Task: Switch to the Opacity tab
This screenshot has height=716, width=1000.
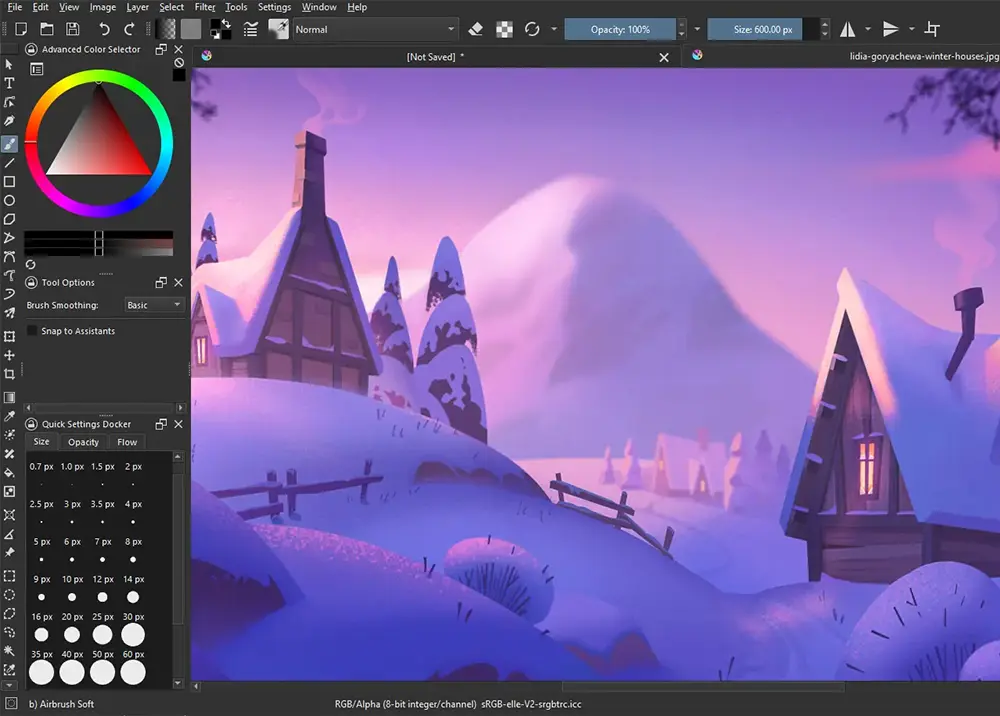Action: pyautogui.click(x=84, y=442)
